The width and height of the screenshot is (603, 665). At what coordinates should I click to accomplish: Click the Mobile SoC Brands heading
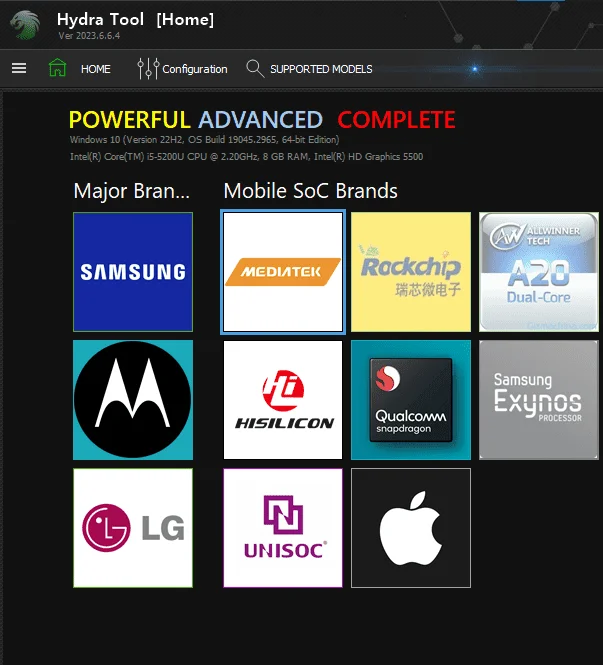[x=310, y=191]
